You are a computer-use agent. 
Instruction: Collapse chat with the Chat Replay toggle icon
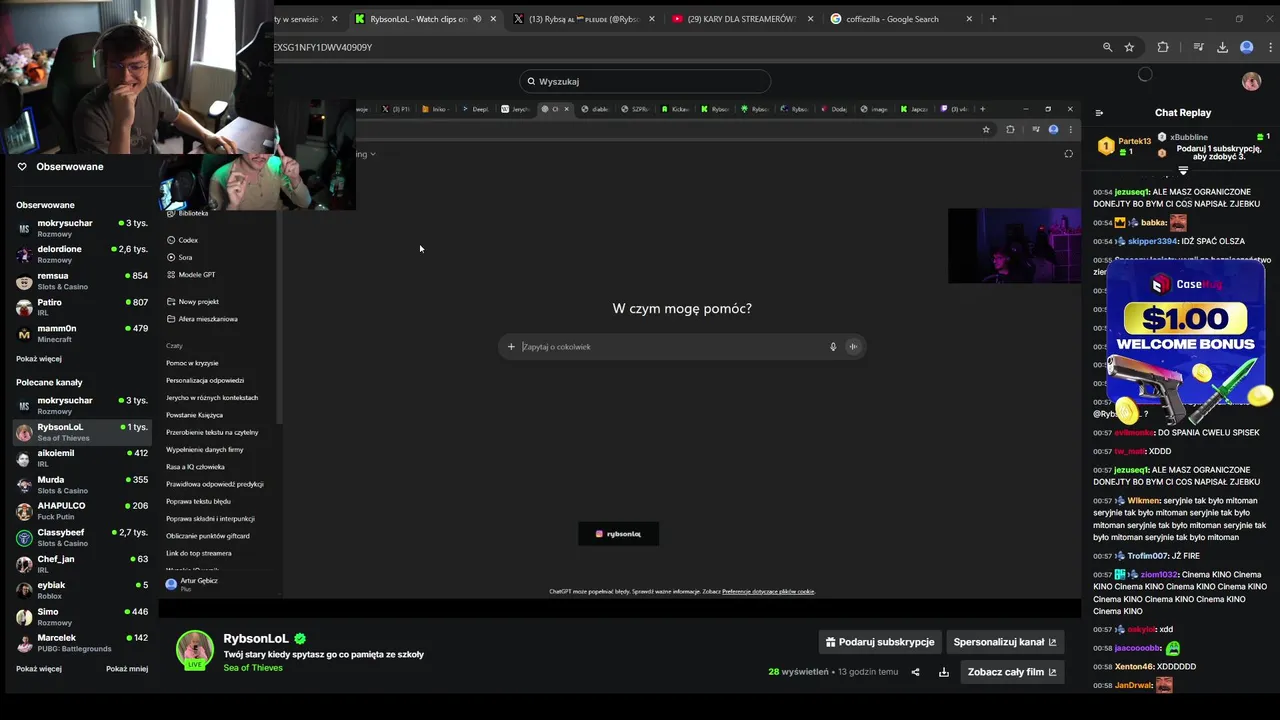[x=1099, y=113]
